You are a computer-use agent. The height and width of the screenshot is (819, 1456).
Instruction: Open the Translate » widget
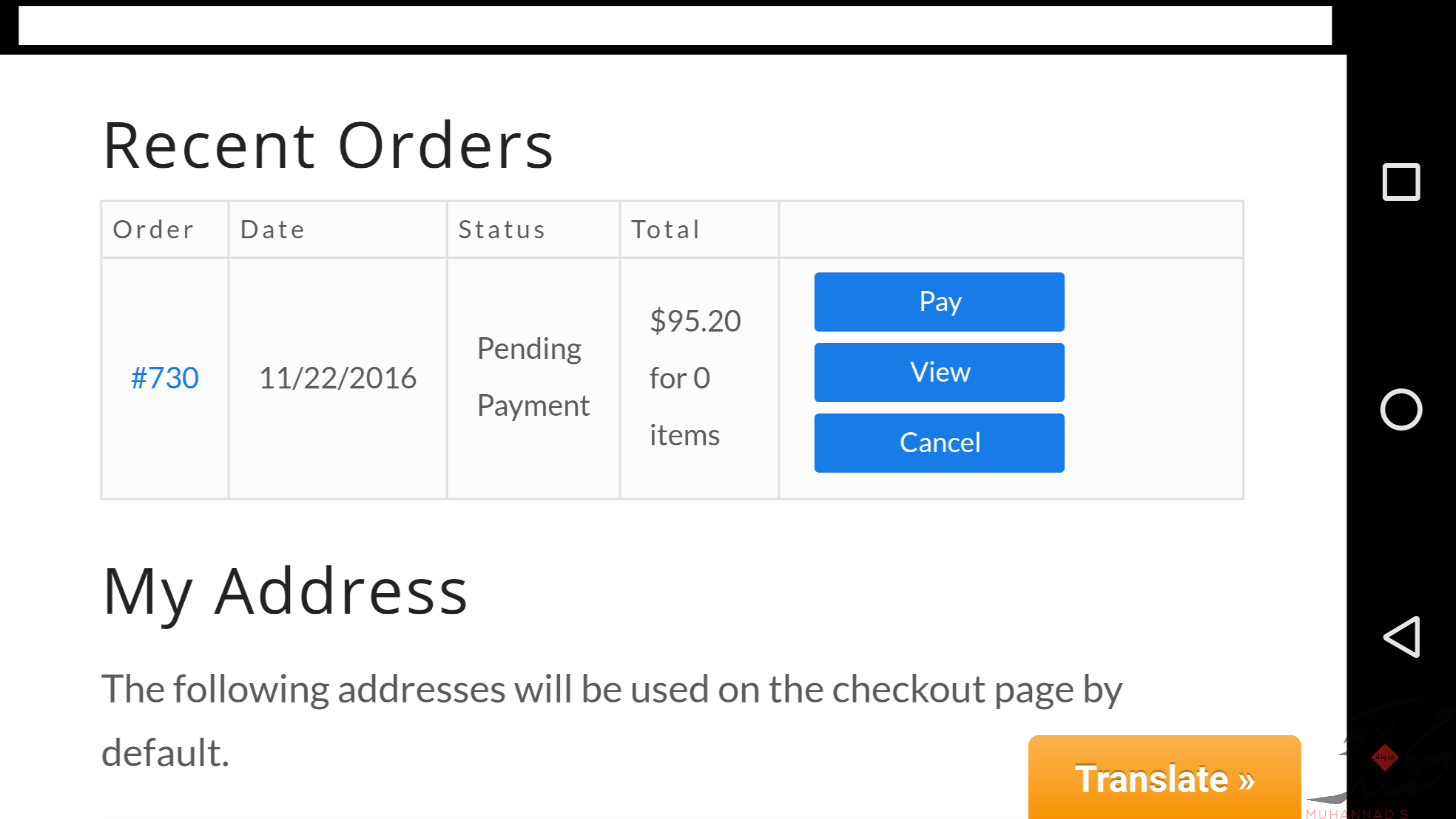pos(1164,777)
